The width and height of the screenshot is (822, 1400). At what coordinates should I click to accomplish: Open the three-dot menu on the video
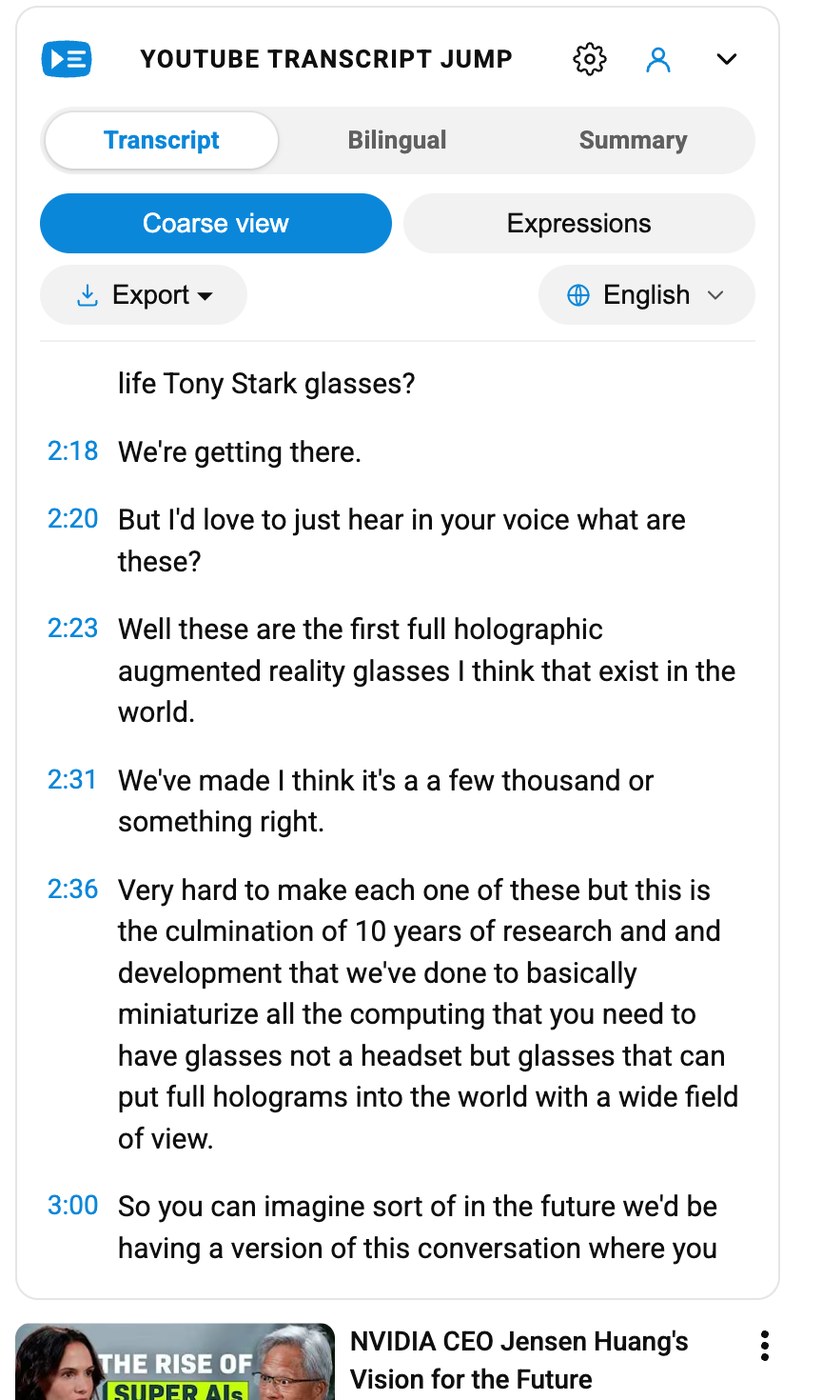764,1346
